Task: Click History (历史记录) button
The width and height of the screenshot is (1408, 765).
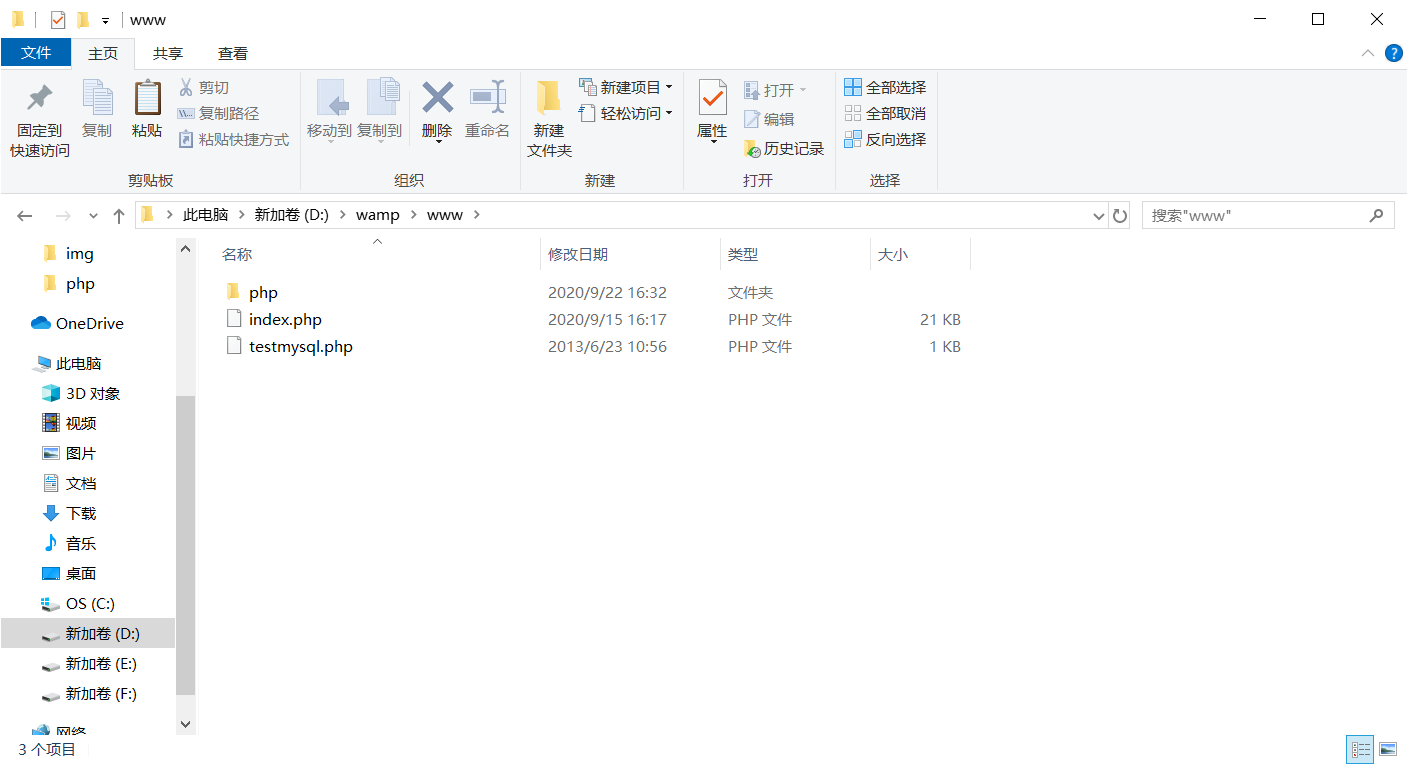Action: point(784,149)
